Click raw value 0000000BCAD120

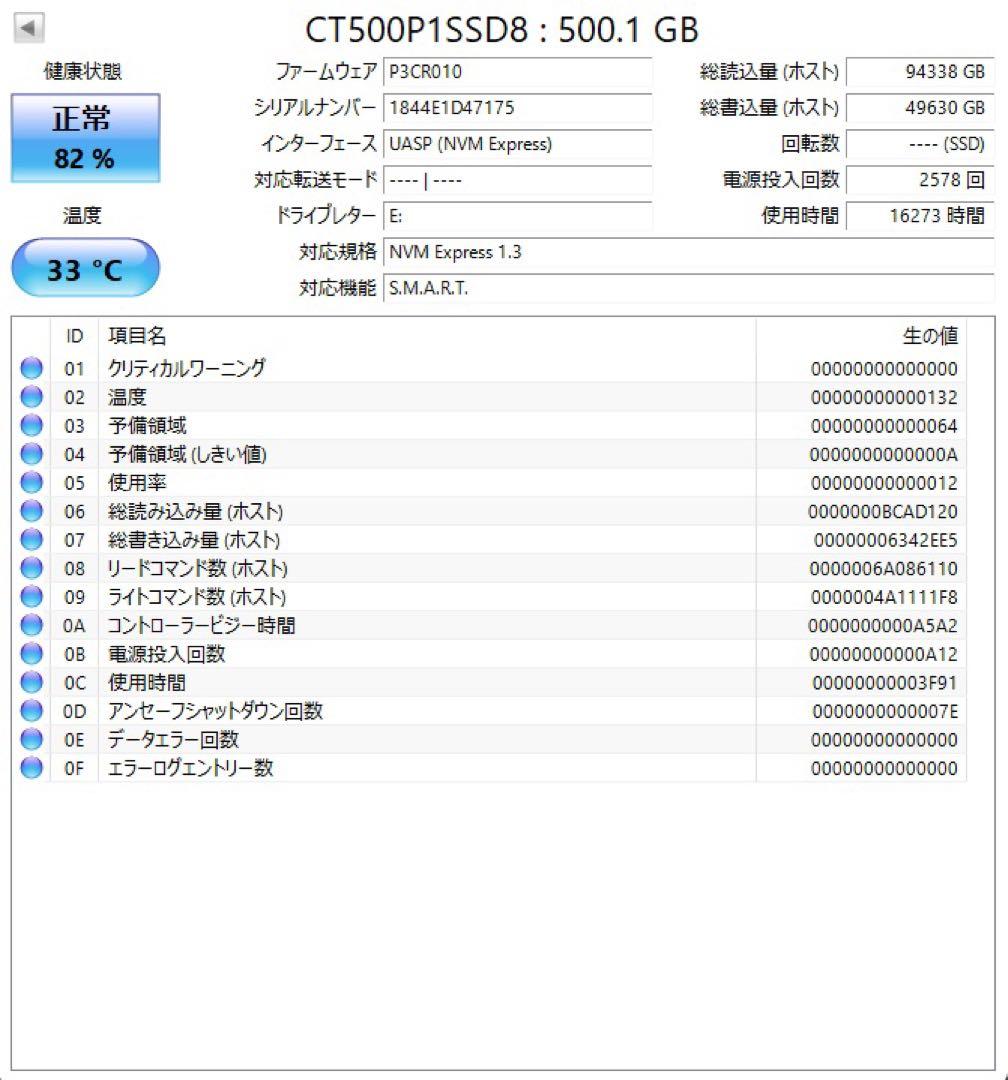click(x=883, y=512)
